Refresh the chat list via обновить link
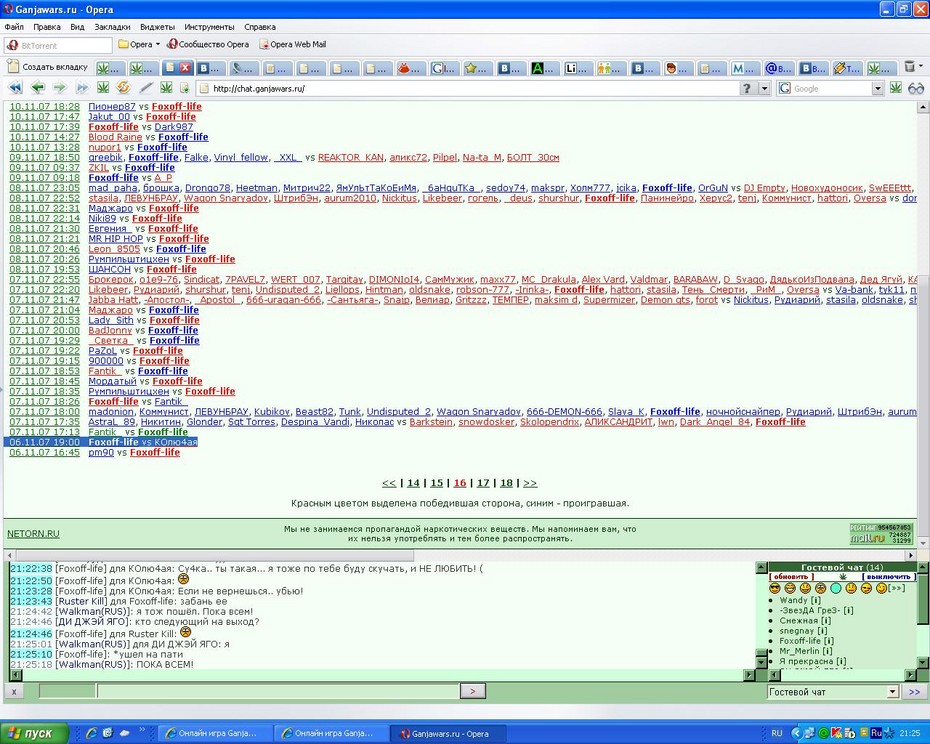Image resolution: width=930 pixels, height=744 pixels. coord(792,577)
